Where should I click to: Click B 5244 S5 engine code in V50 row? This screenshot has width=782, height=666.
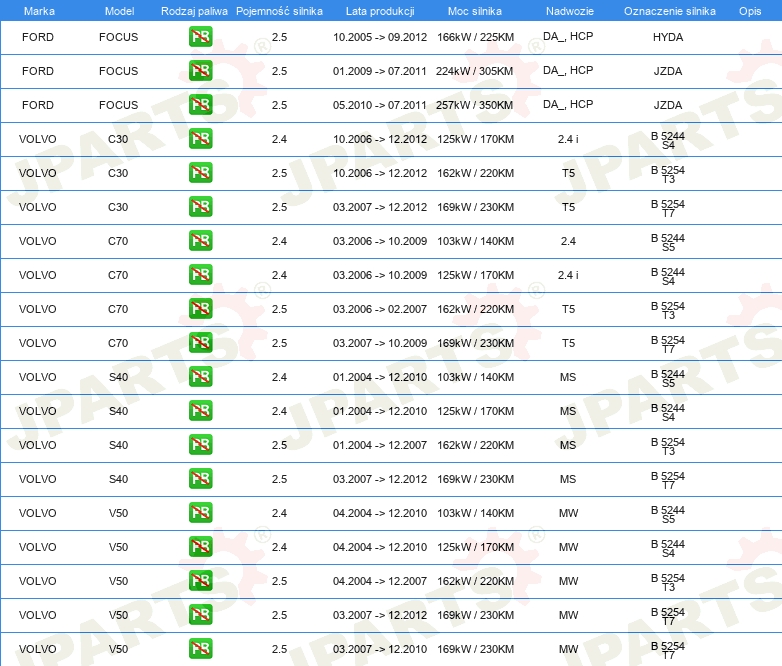tap(668, 514)
